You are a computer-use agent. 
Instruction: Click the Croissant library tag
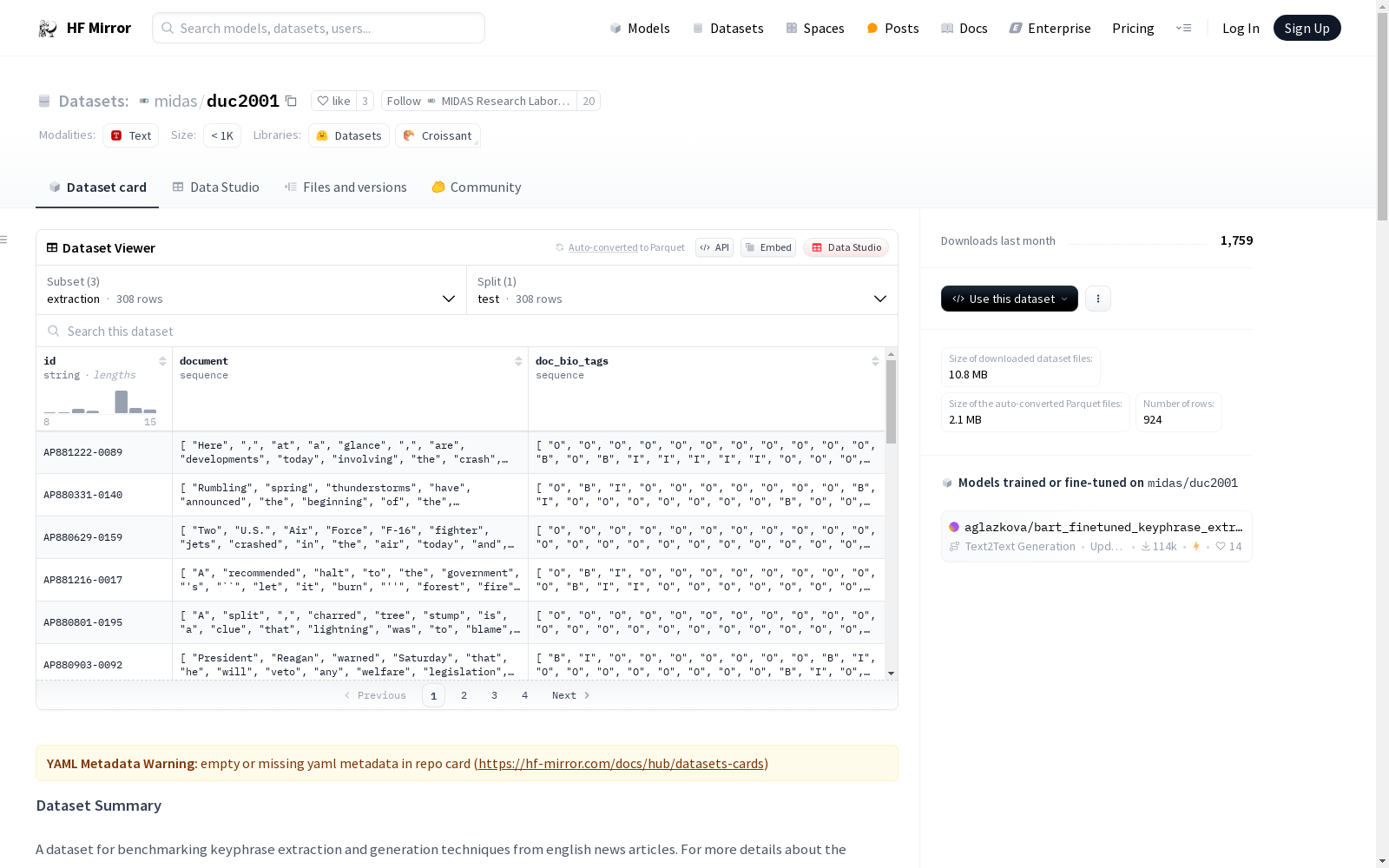click(438, 135)
